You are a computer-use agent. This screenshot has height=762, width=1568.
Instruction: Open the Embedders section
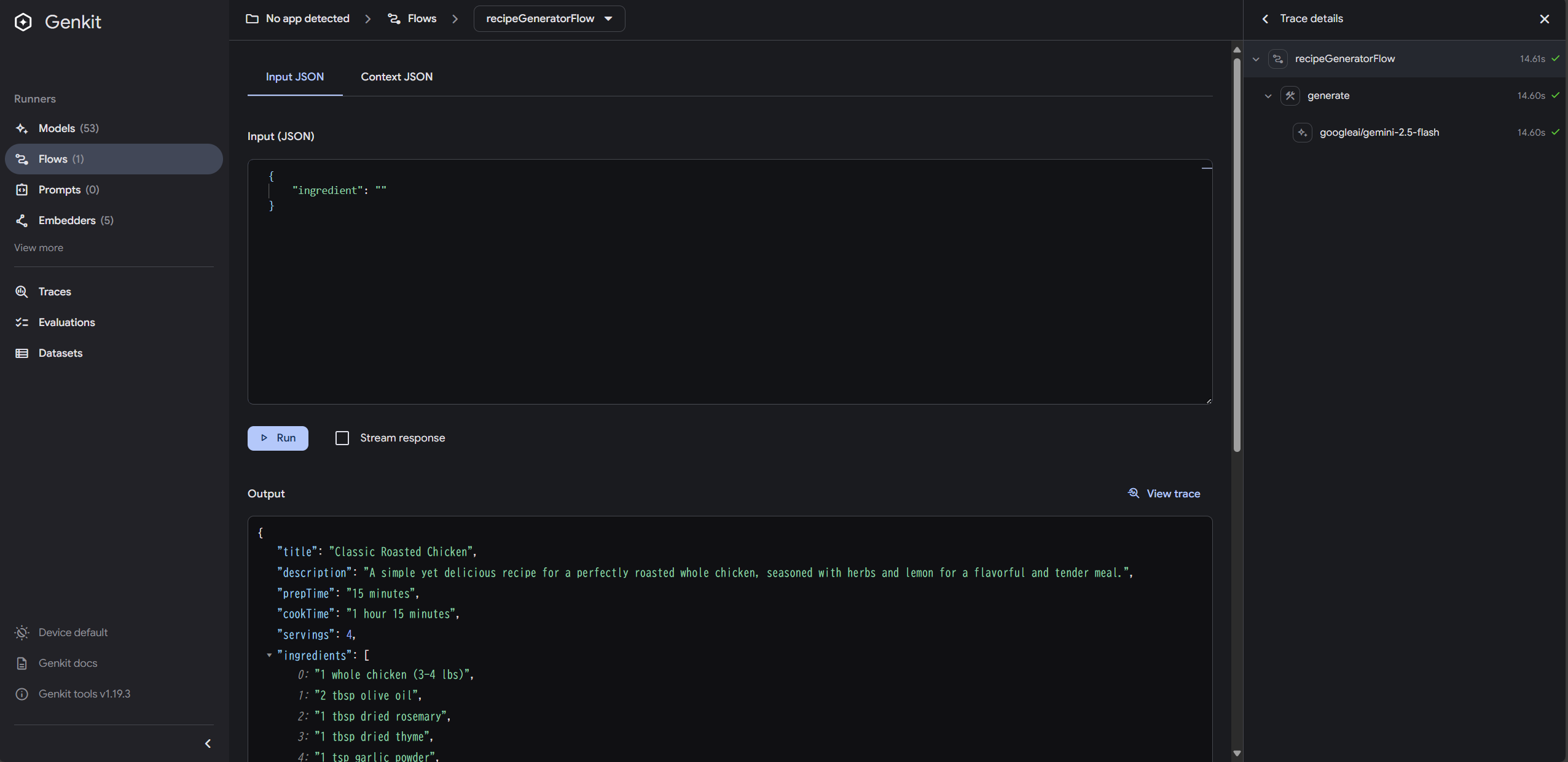tap(66, 220)
